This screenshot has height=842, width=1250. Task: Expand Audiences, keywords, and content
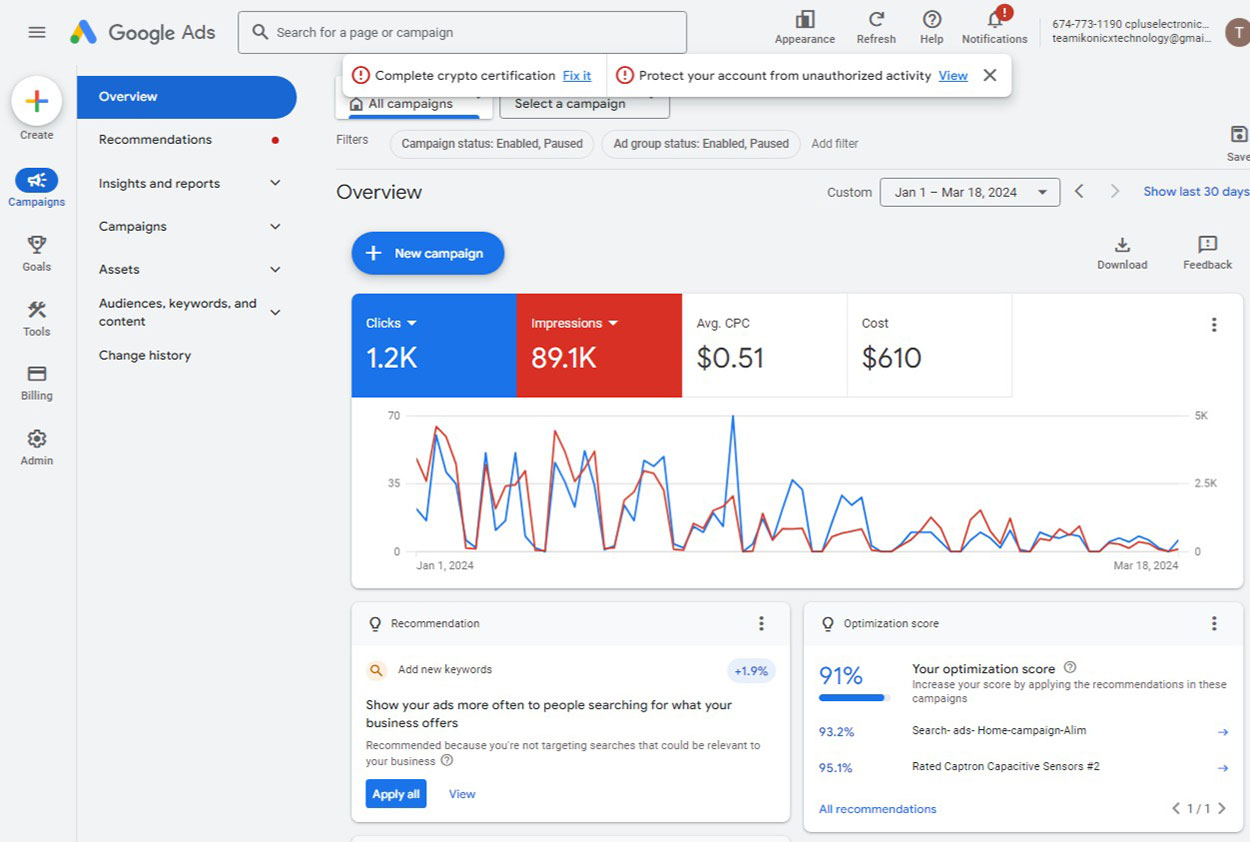[276, 312]
